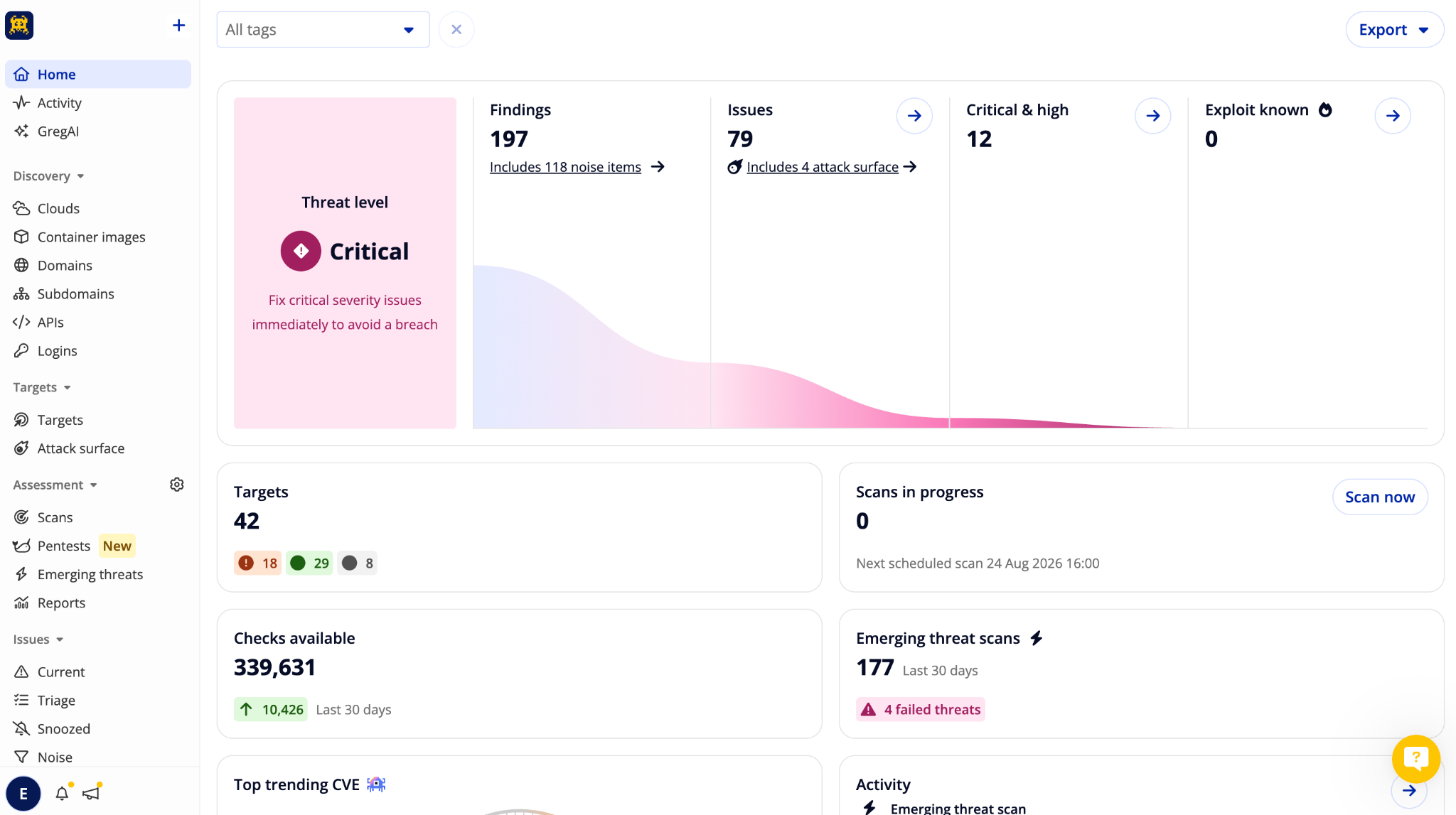Click the Current issues warning icon
The height and width of the screenshot is (815, 1456).
[x=21, y=671]
